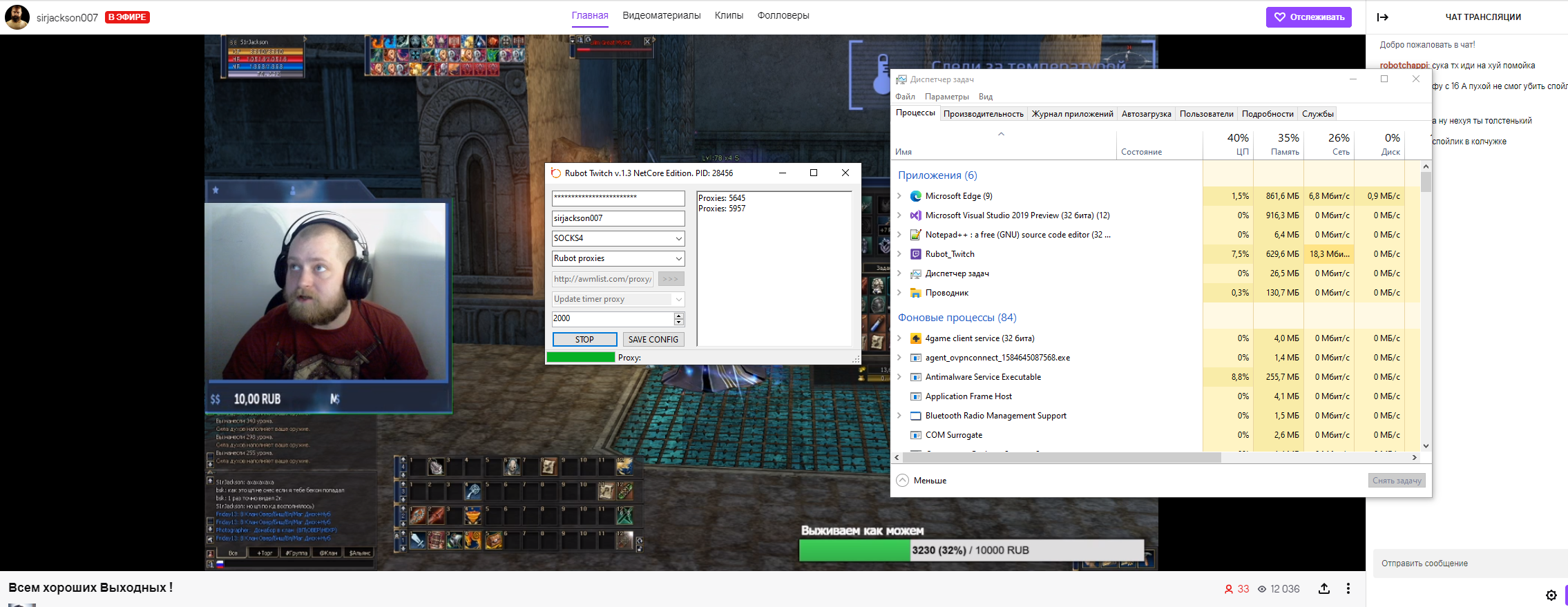This screenshot has height=607, width=1568.
Task: Collapse Task Manager view with Меньше
Action: tap(921, 481)
